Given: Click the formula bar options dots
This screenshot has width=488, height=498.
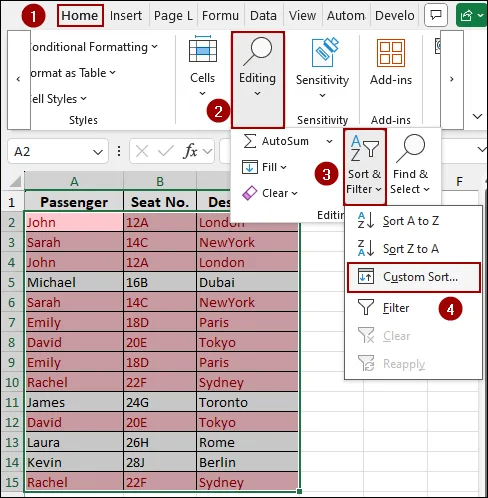Looking at the screenshot, I should [x=119, y=152].
